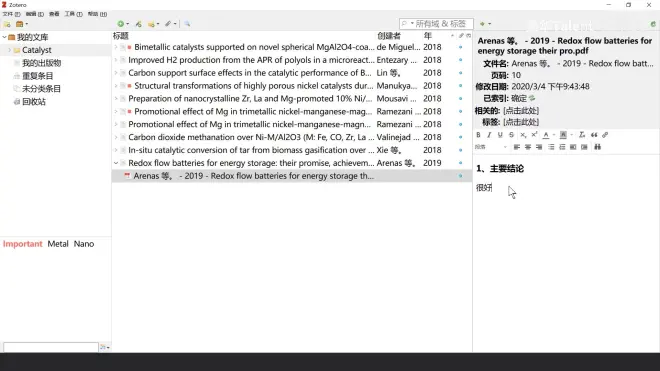Open the background color dropdown arrow

point(572,135)
